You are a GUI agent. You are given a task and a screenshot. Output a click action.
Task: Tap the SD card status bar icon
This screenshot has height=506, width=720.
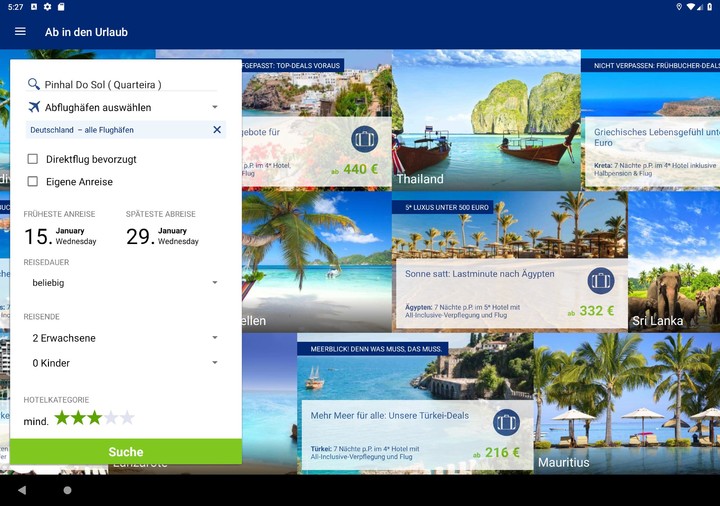61,7
